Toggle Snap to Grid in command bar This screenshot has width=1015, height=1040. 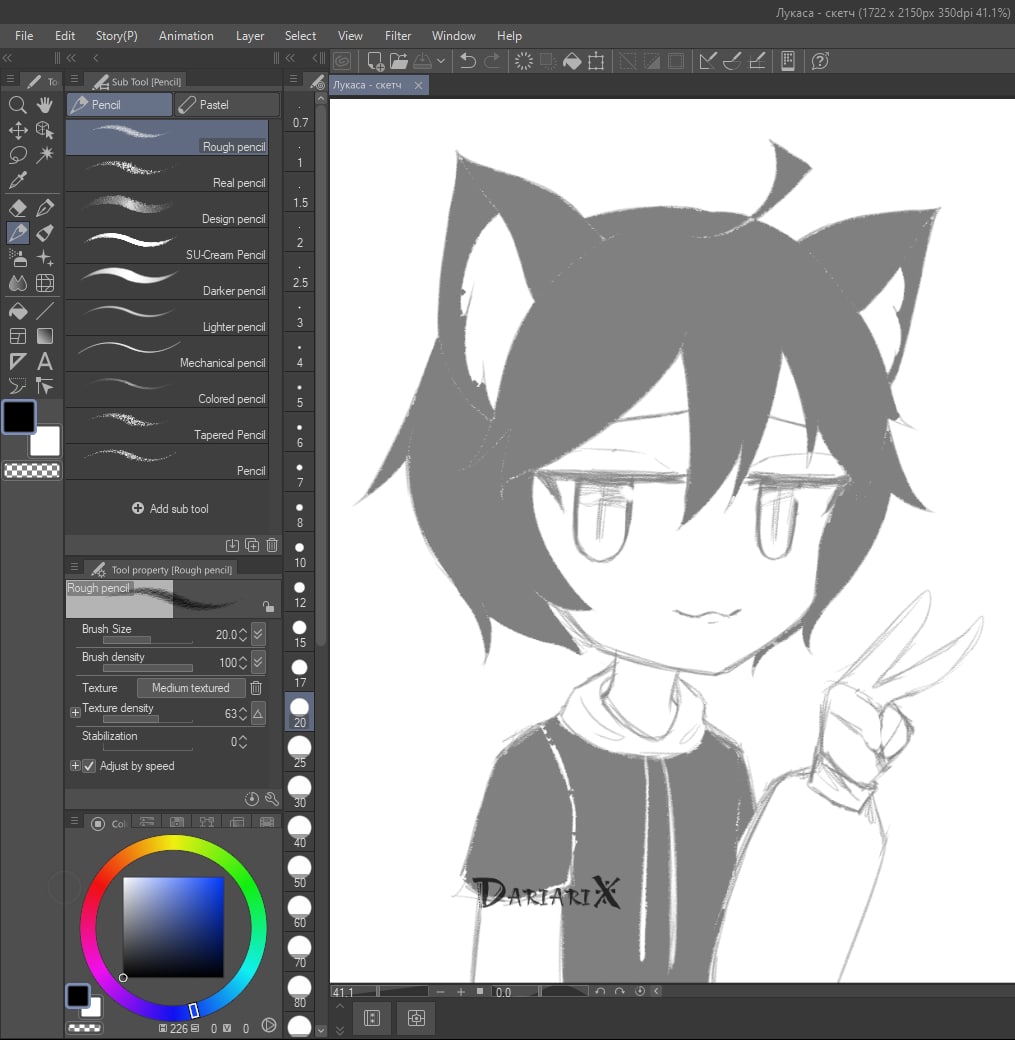coord(757,61)
